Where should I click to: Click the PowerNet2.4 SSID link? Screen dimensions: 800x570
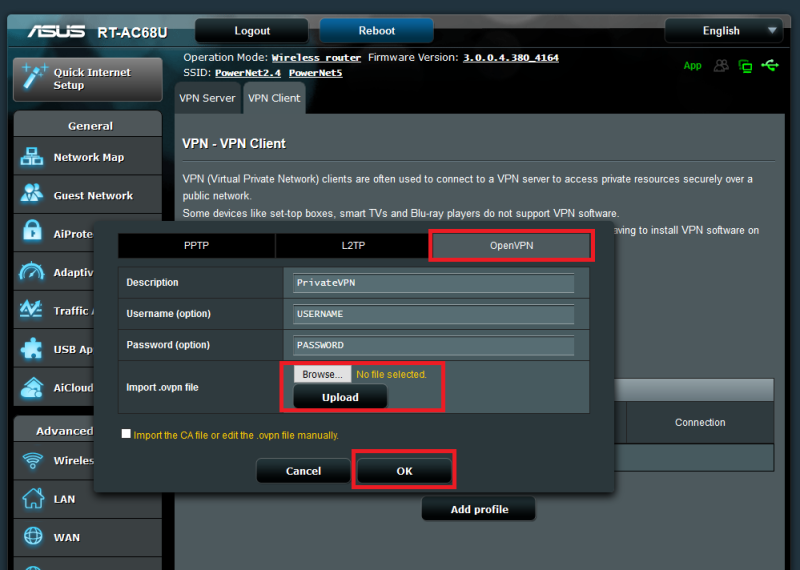(x=248, y=73)
